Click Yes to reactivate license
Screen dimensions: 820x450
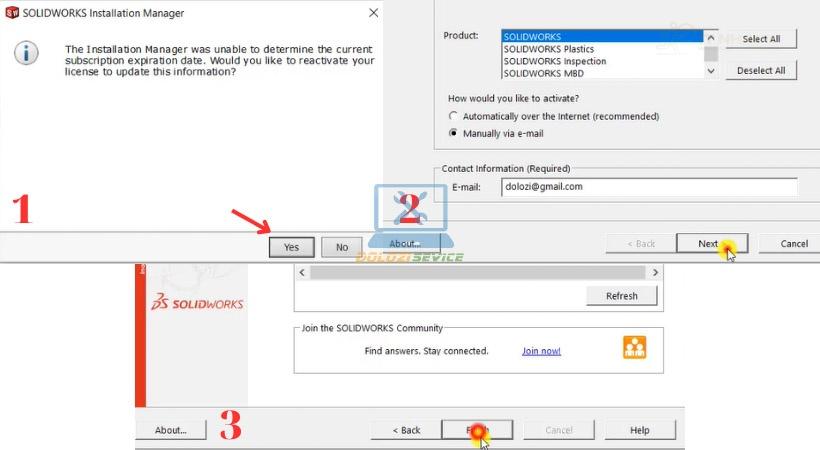[291, 247]
